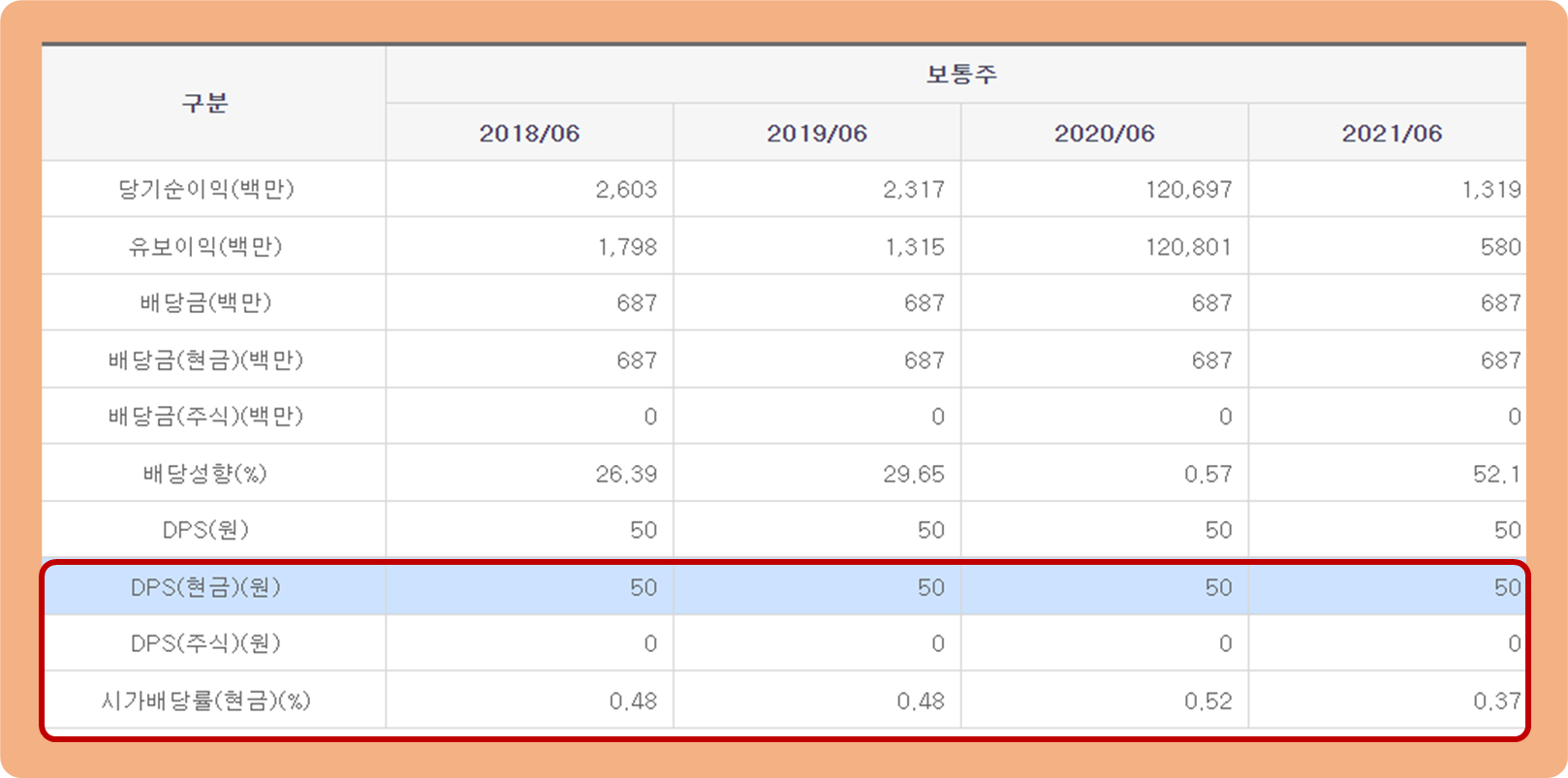Click the 유보이익(백만) row label

click(x=205, y=246)
